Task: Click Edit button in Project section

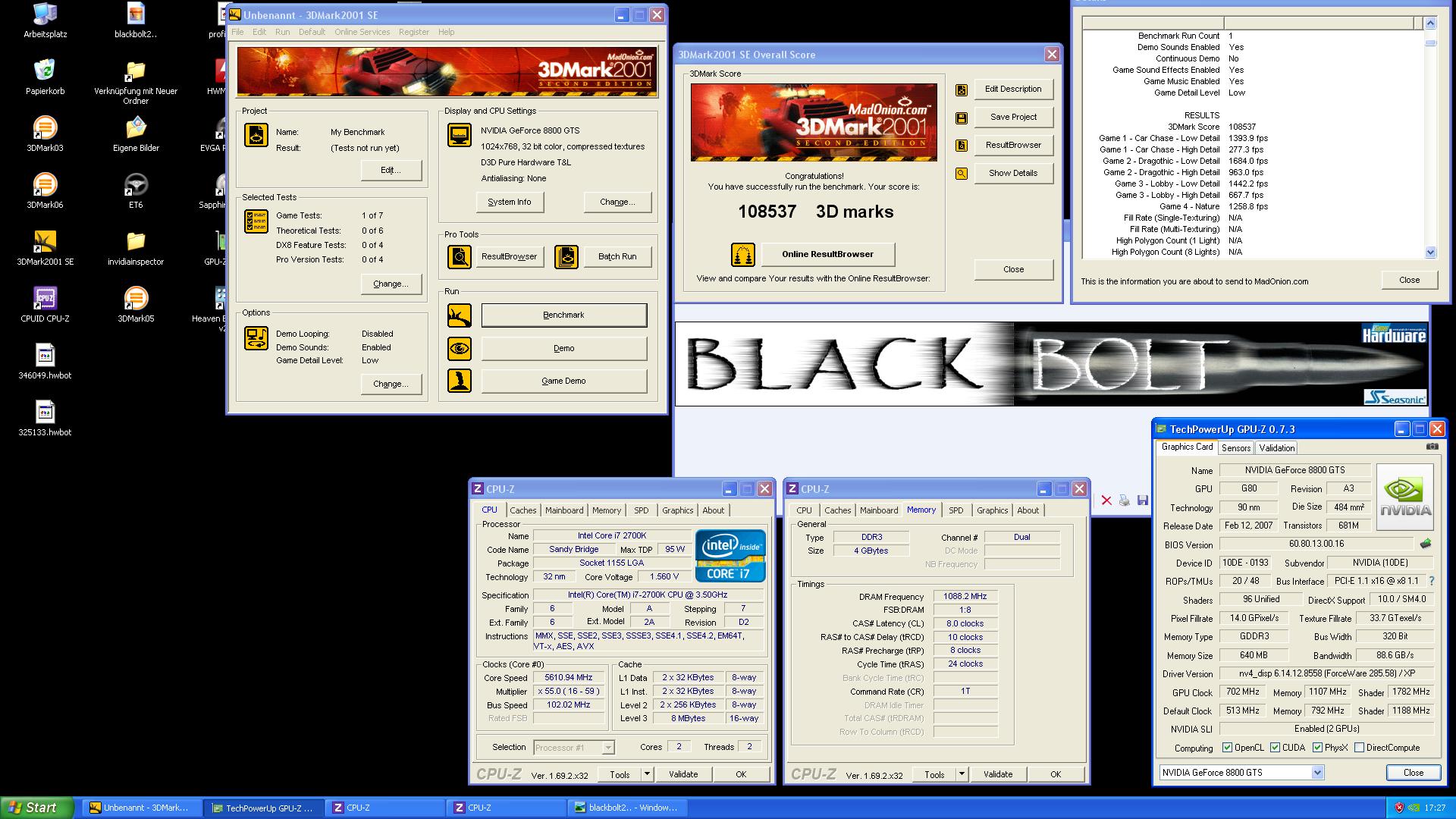Action: pos(391,171)
